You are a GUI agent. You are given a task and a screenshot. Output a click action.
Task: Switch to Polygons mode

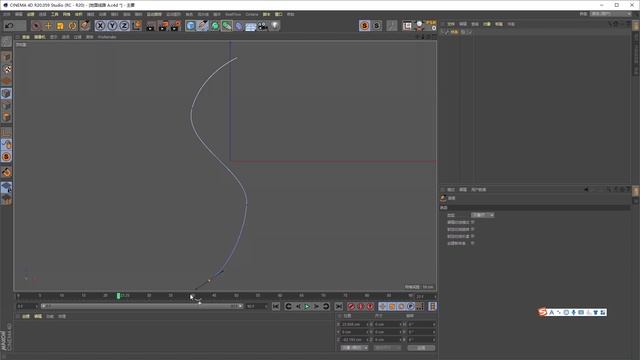click(x=6, y=117)
